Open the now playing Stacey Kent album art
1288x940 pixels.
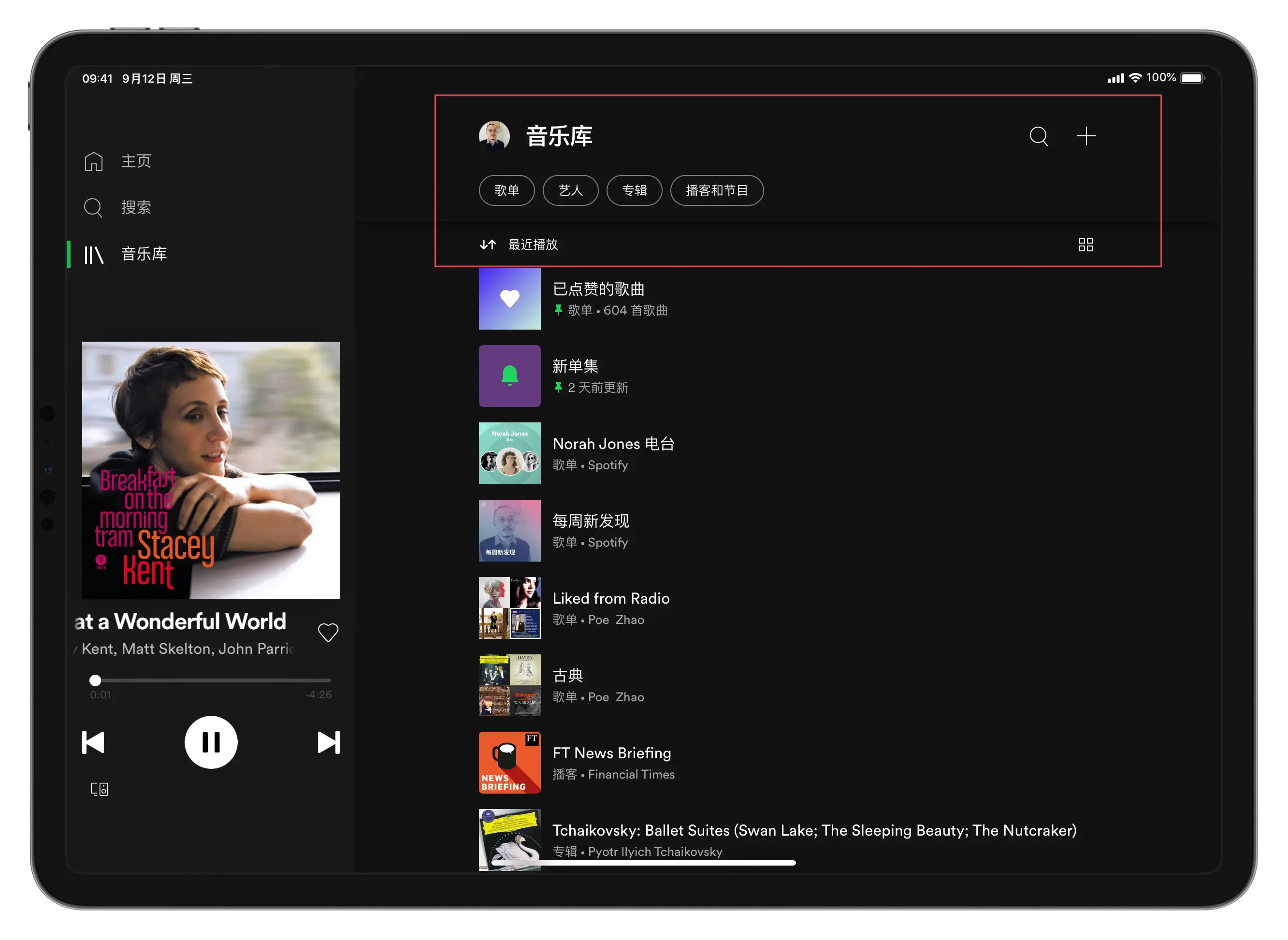[211, 471]
